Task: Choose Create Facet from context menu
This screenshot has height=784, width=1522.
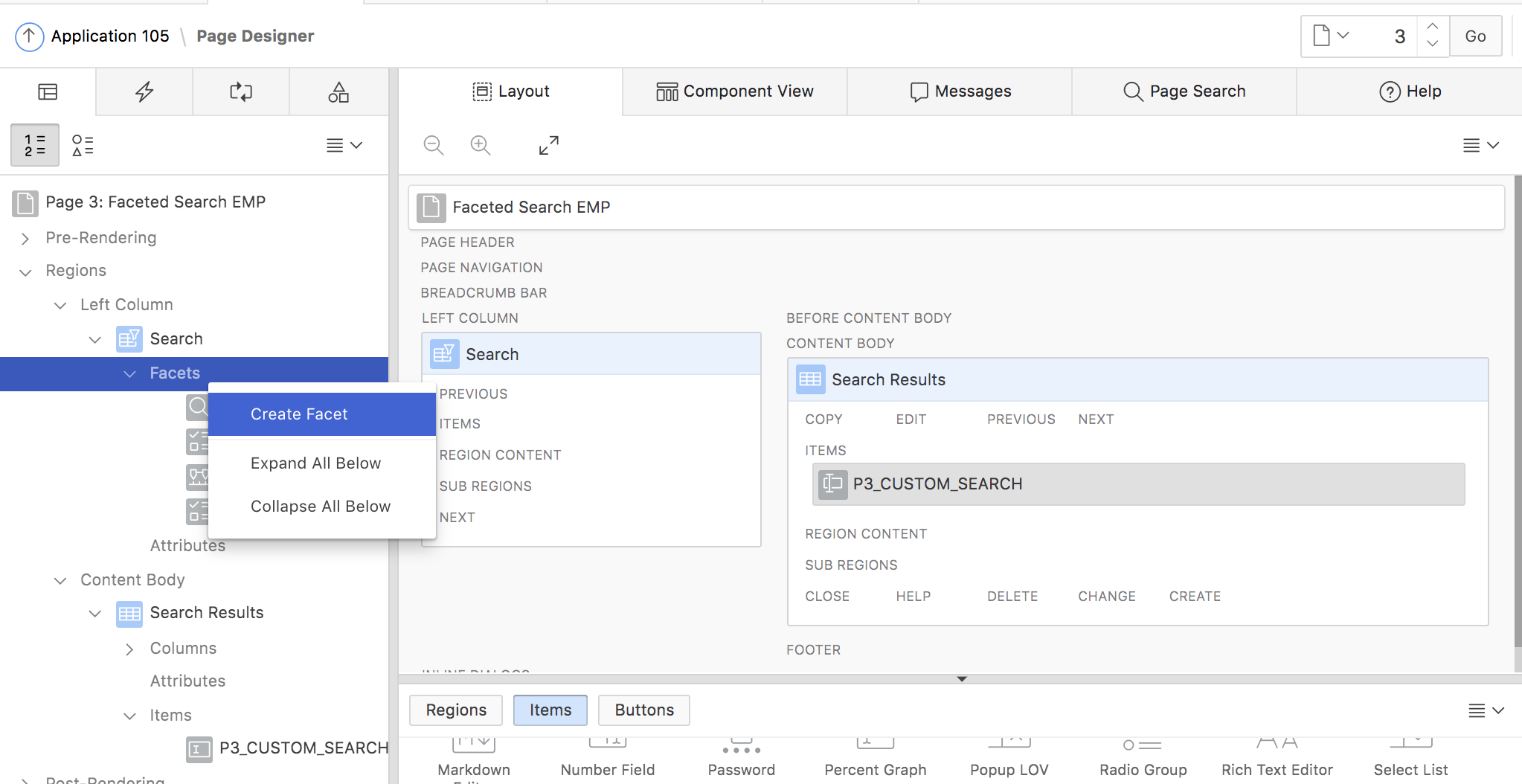Action: click(299, 414)
